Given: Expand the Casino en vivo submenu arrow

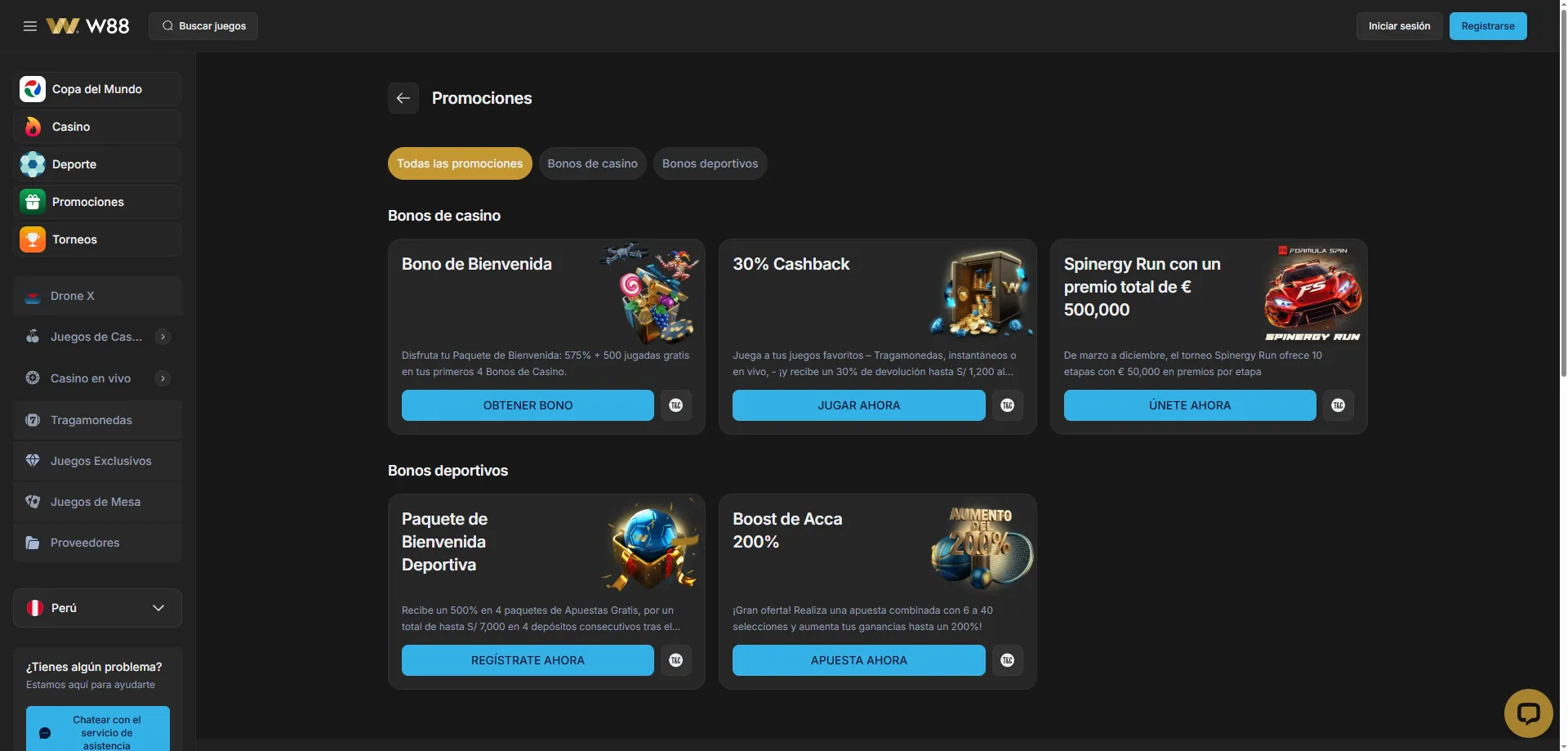Looking at the screenshot, I should [x=163, y=378].
